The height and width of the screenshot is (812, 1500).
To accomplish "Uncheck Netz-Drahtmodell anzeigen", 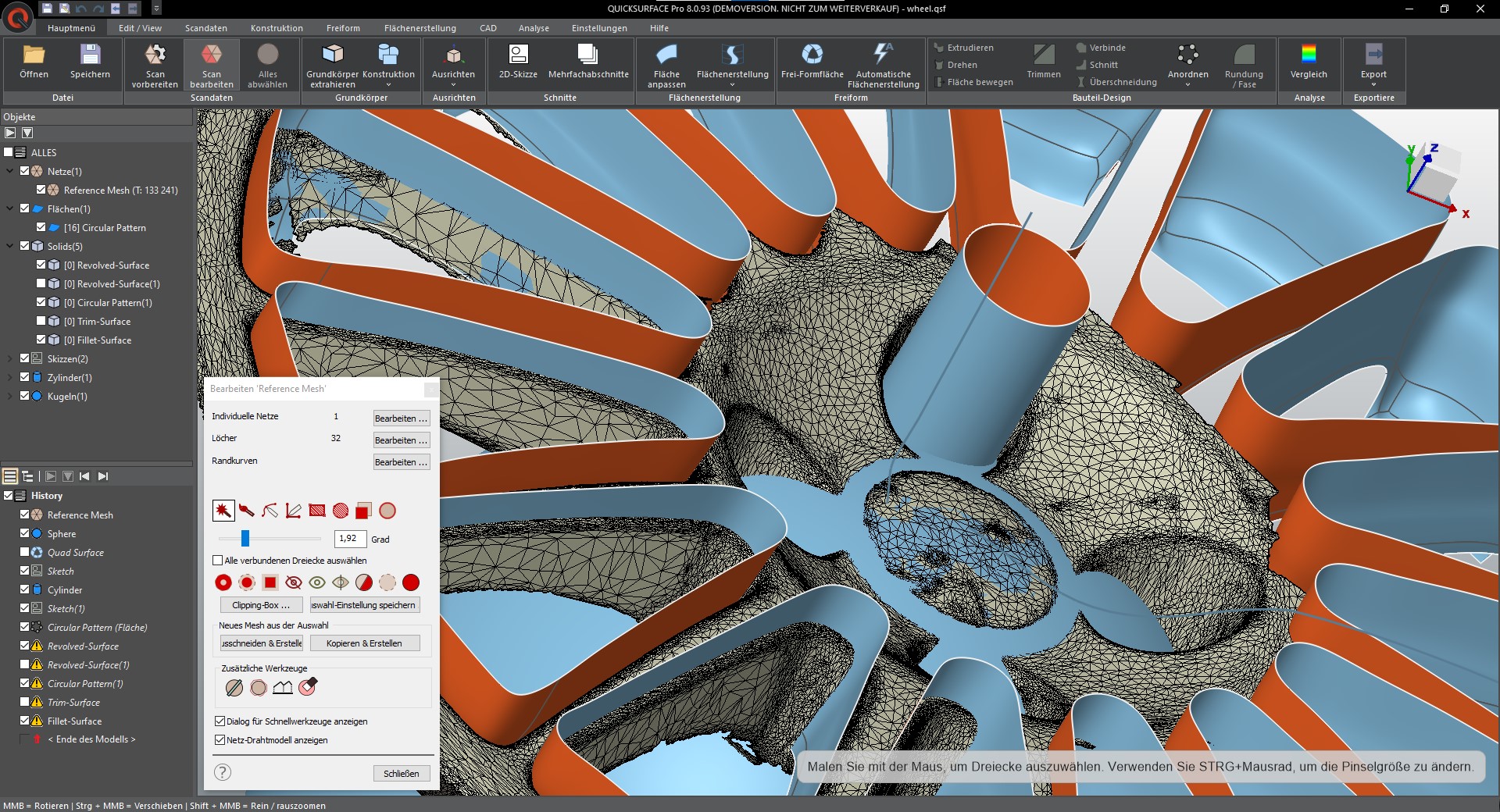I will tap(220, 740).
